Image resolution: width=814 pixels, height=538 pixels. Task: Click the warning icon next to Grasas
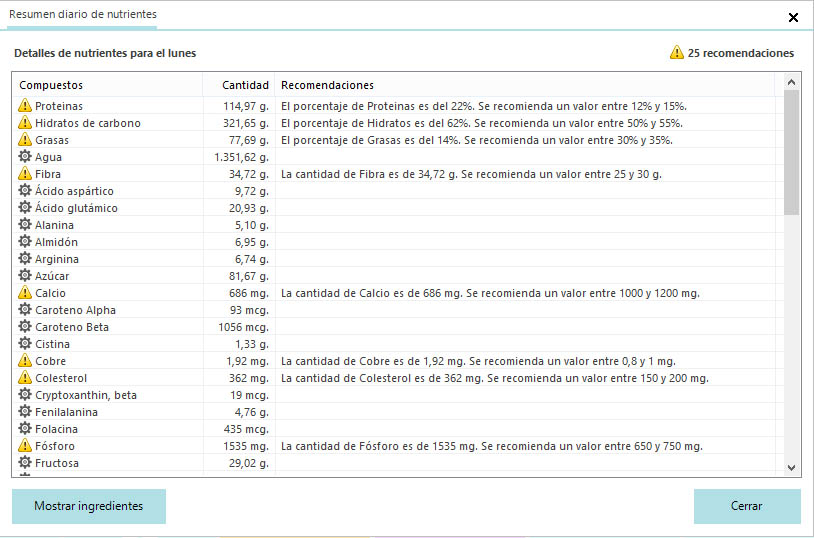point(25,140)
